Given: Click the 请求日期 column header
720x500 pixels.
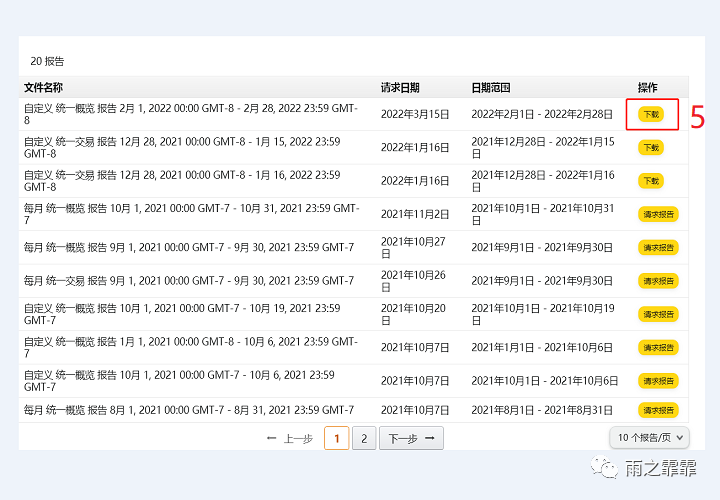Looking at the screenshot, I should click(400, 87).
